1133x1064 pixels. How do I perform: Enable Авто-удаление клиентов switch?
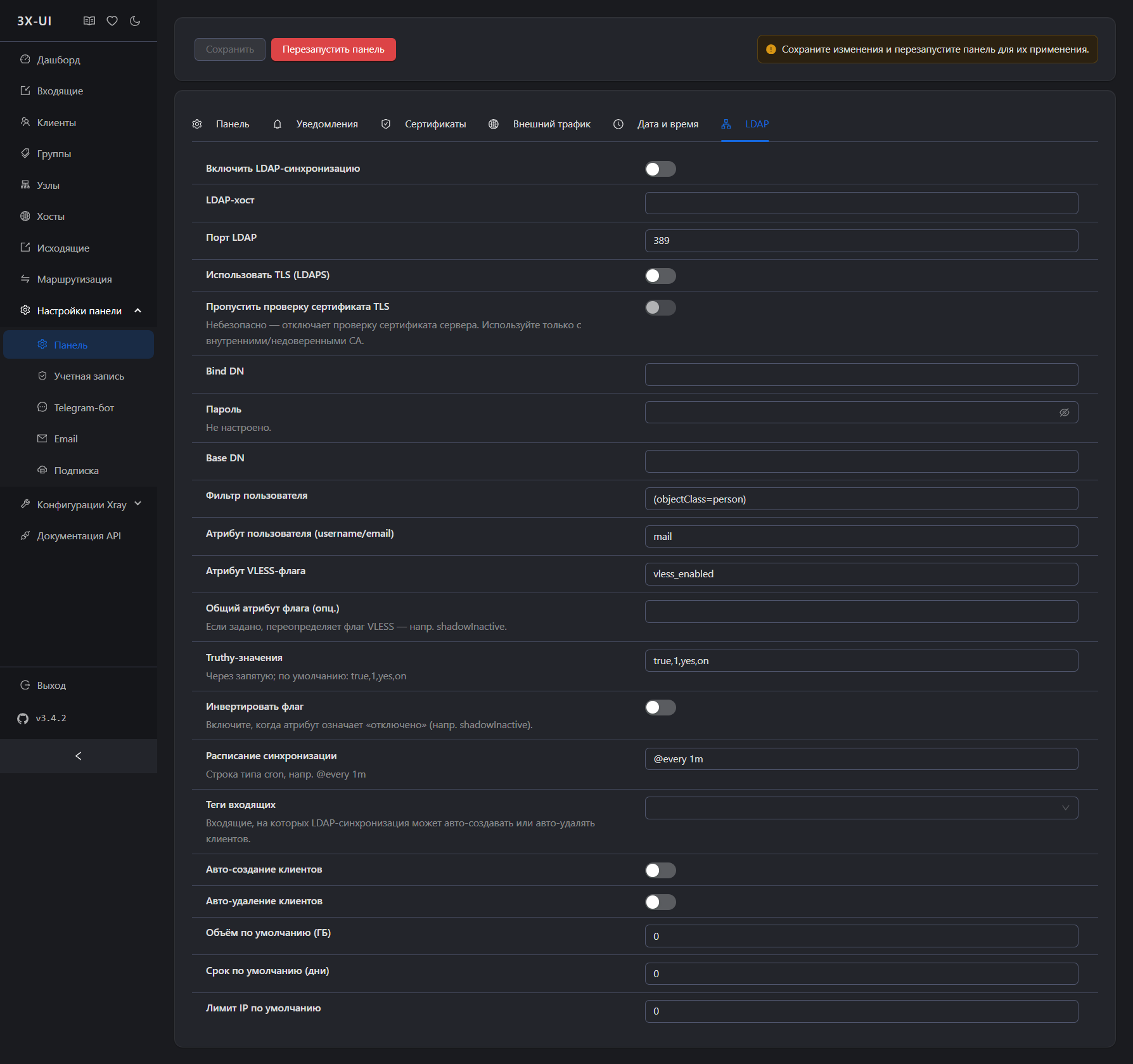click(660, 902)
